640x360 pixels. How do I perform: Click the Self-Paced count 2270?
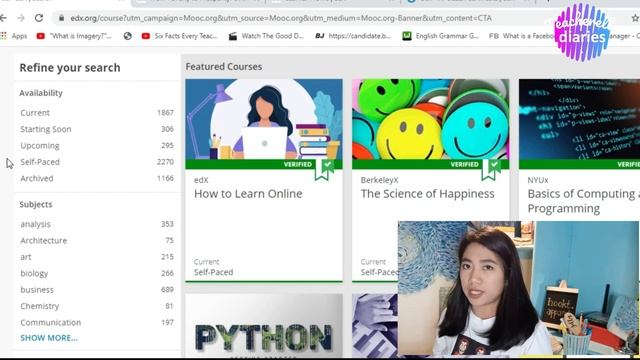(165, 162)
